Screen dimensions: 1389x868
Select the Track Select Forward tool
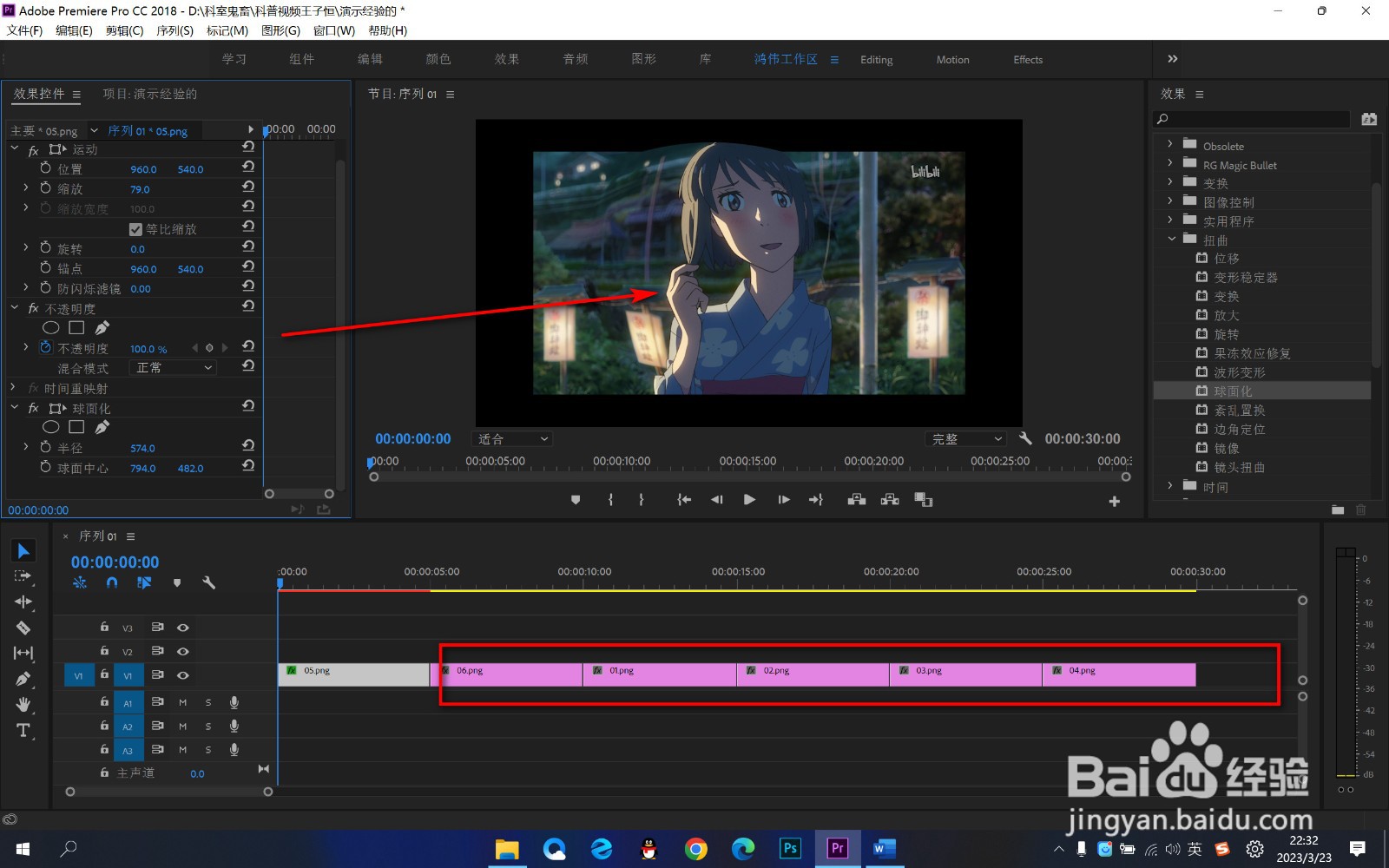(23, 576)
